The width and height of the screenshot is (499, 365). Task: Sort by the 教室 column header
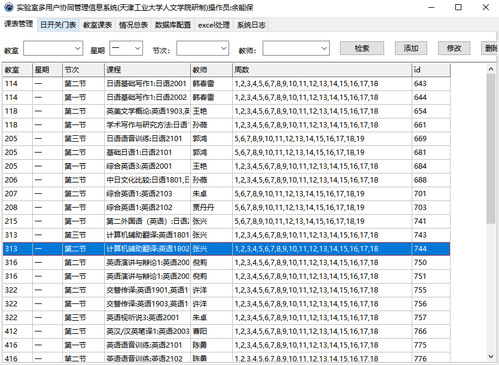click(x=18, y=70)
